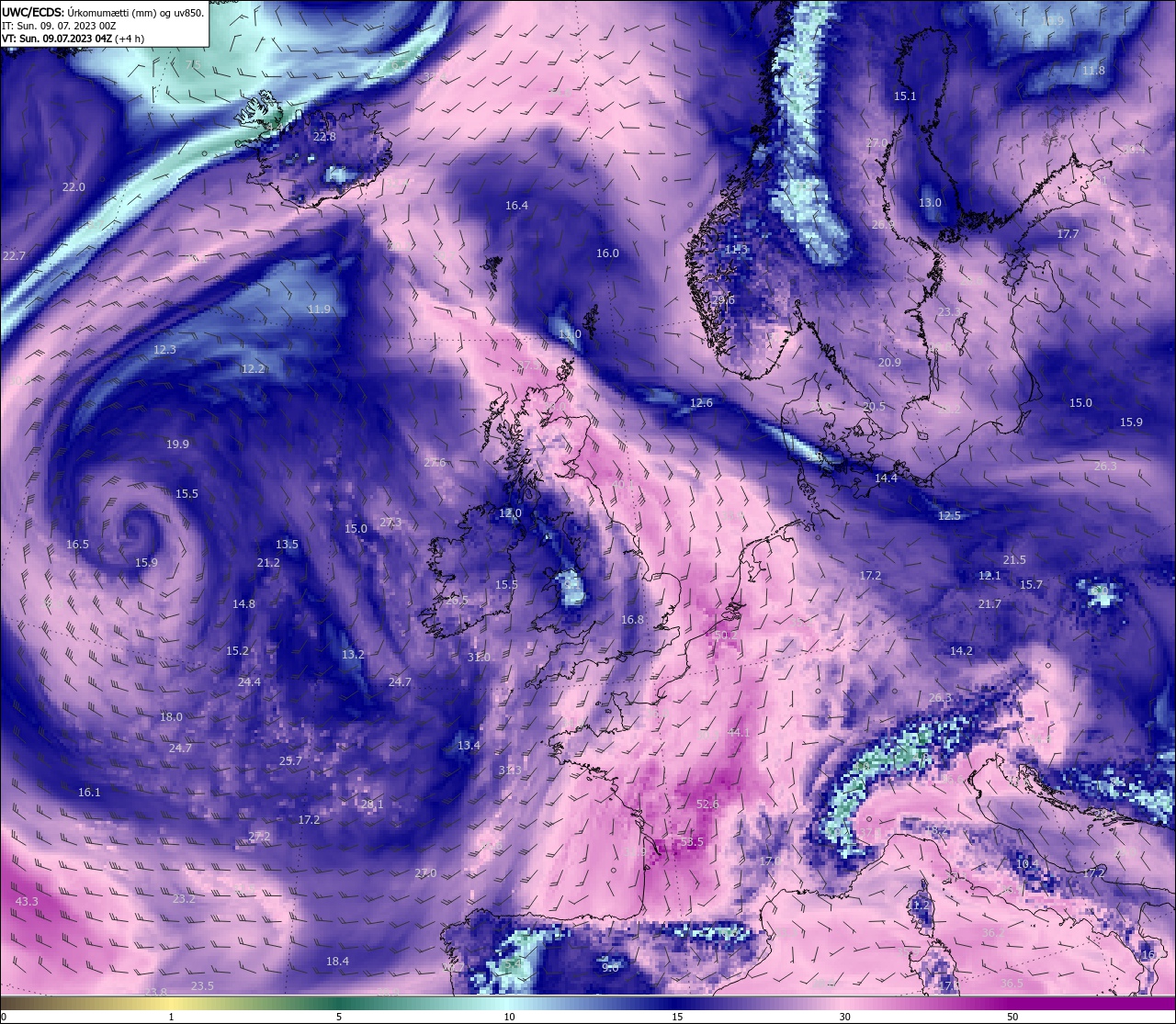Click the 28.1 value west of Biscay

372,804
